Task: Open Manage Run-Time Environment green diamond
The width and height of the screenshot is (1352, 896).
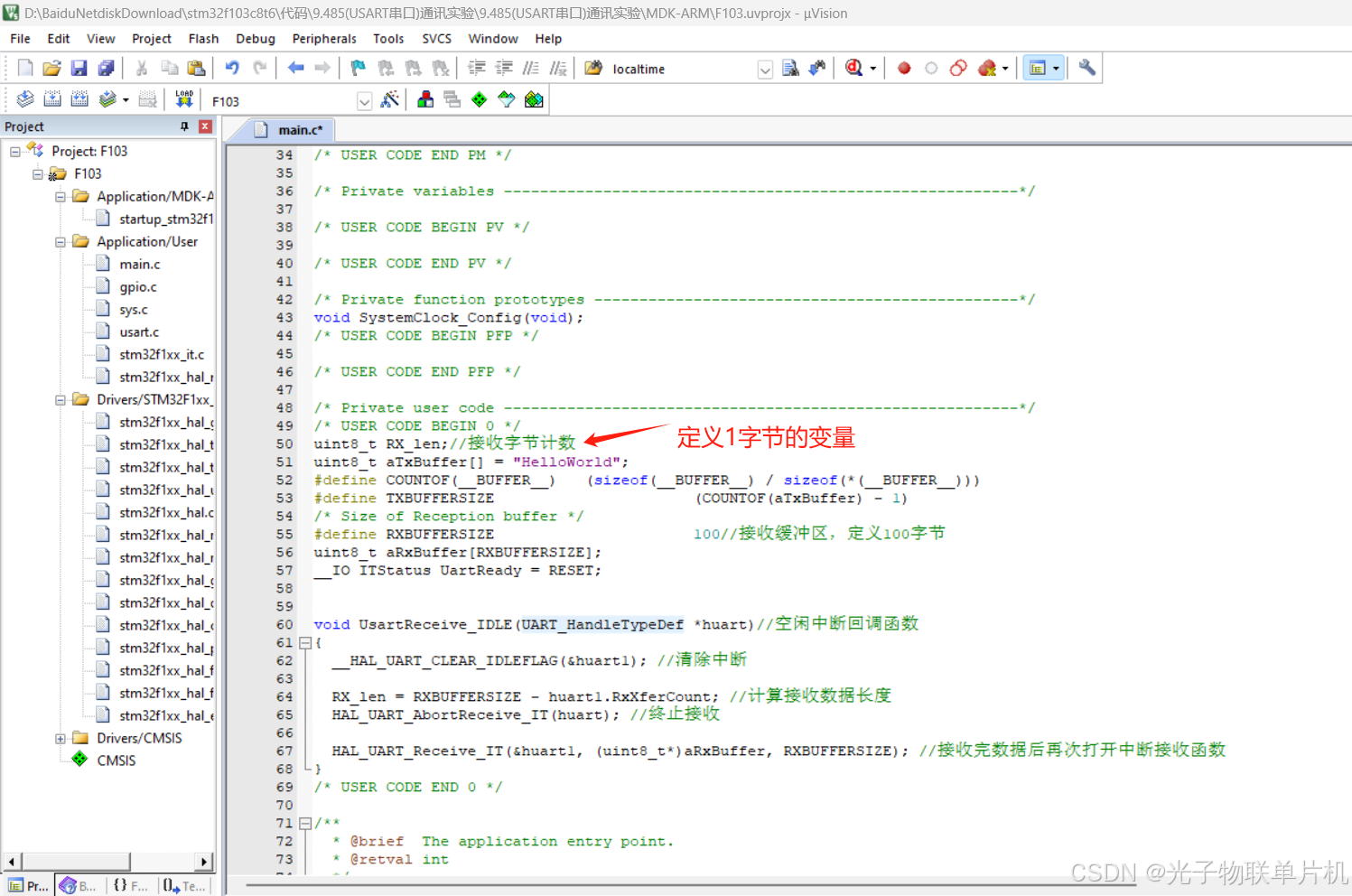Action: 480,100
